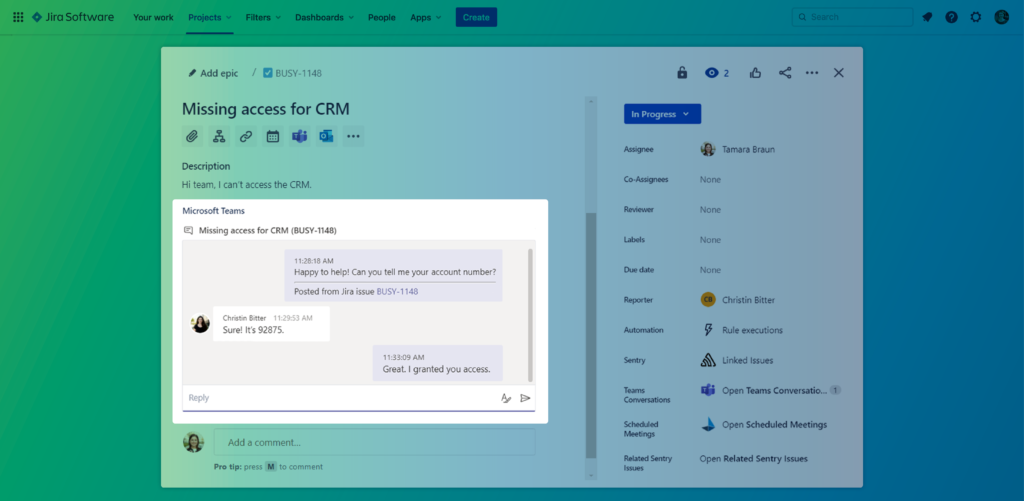Click the share issue icon
This screenshot has width=1024, height=501.
785,73
